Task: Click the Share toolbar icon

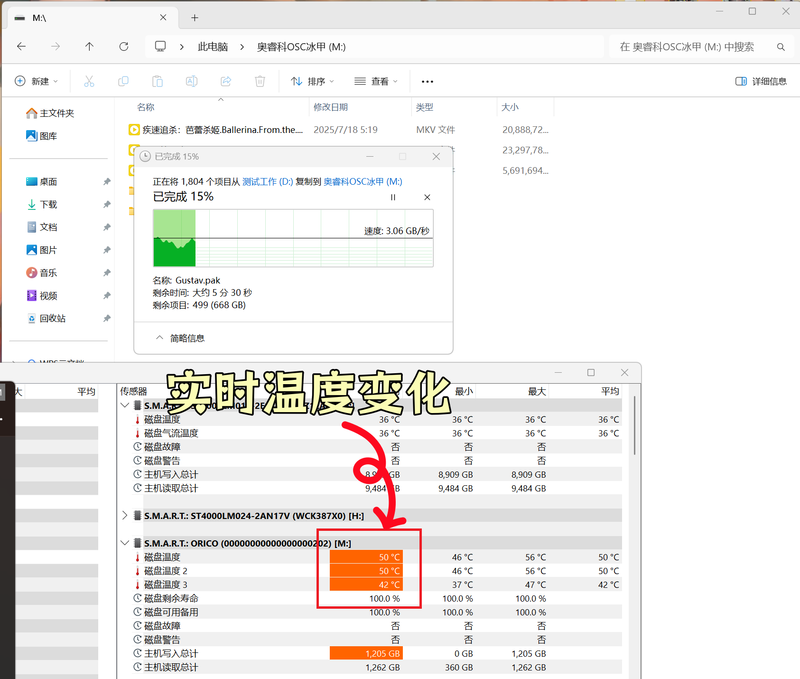Action: (226, 81)
